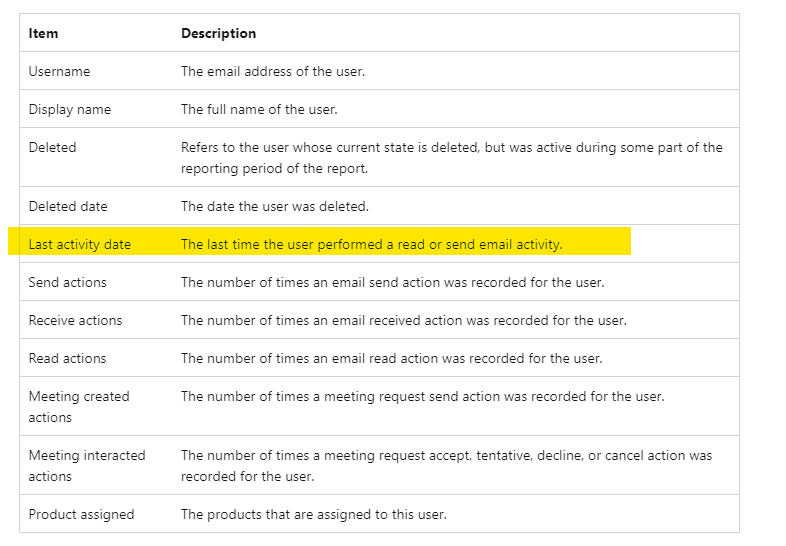Click the Send actions item label
The width and height of the screenshot is (786, 546).
pos(67,282)
